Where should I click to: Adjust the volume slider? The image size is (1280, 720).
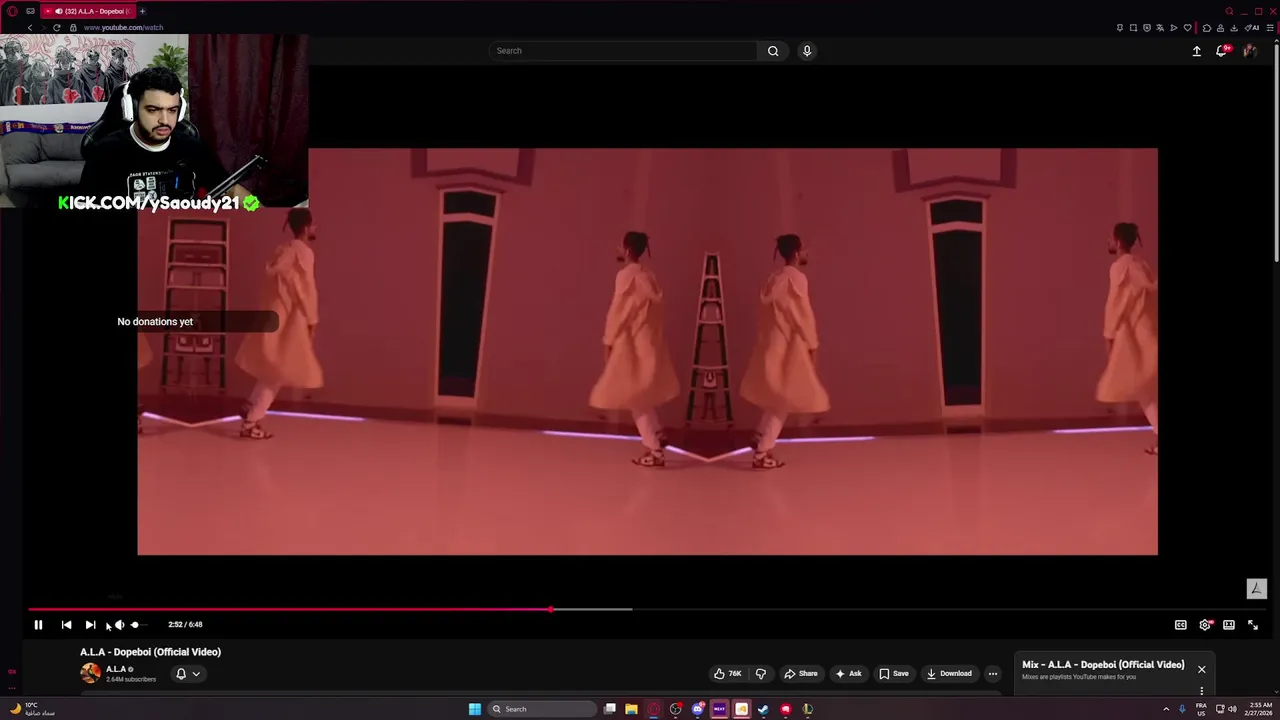click(x=138, y=625)
